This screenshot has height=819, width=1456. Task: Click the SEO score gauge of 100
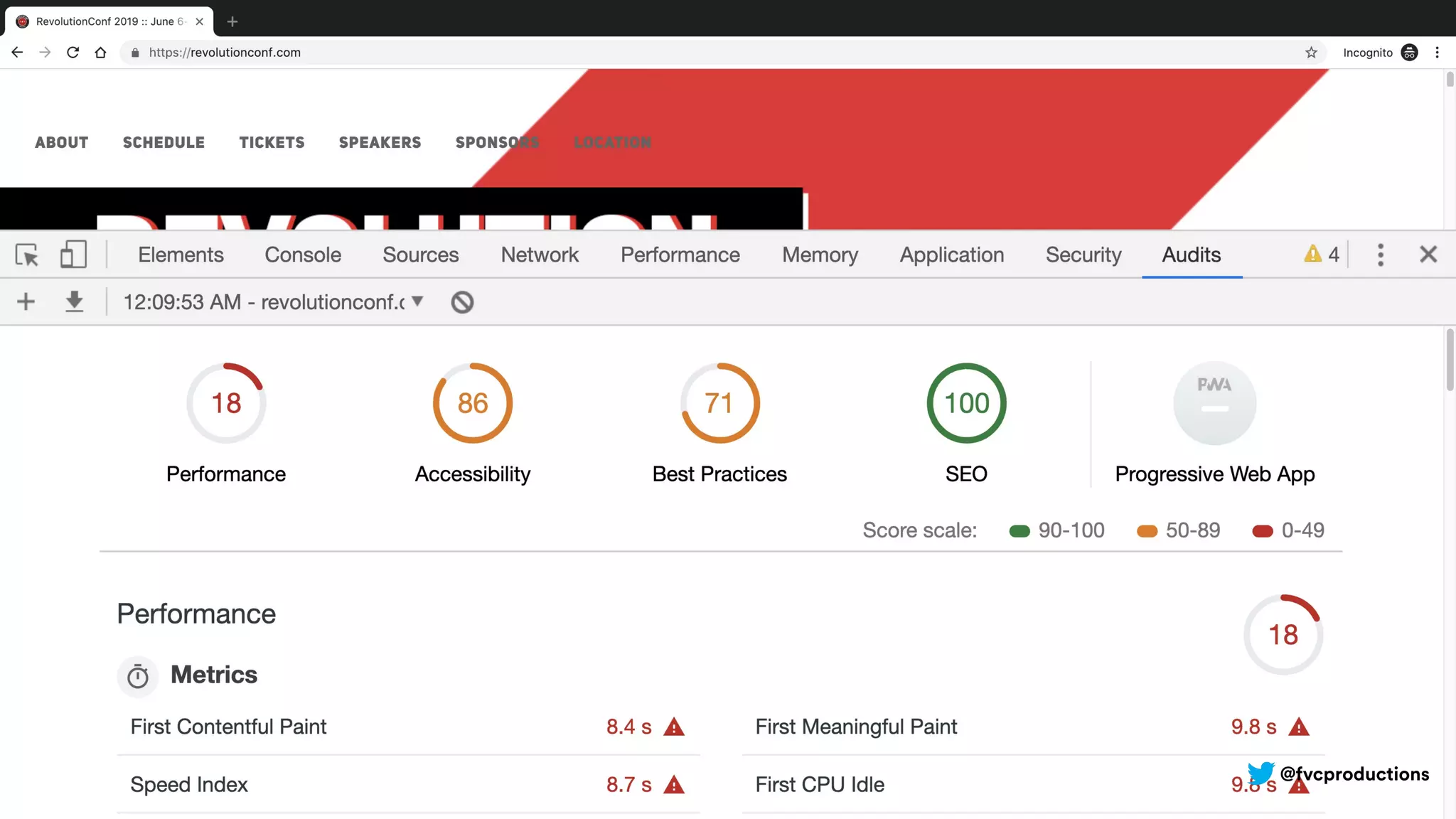pyautogui.click(x=966, y=403)
